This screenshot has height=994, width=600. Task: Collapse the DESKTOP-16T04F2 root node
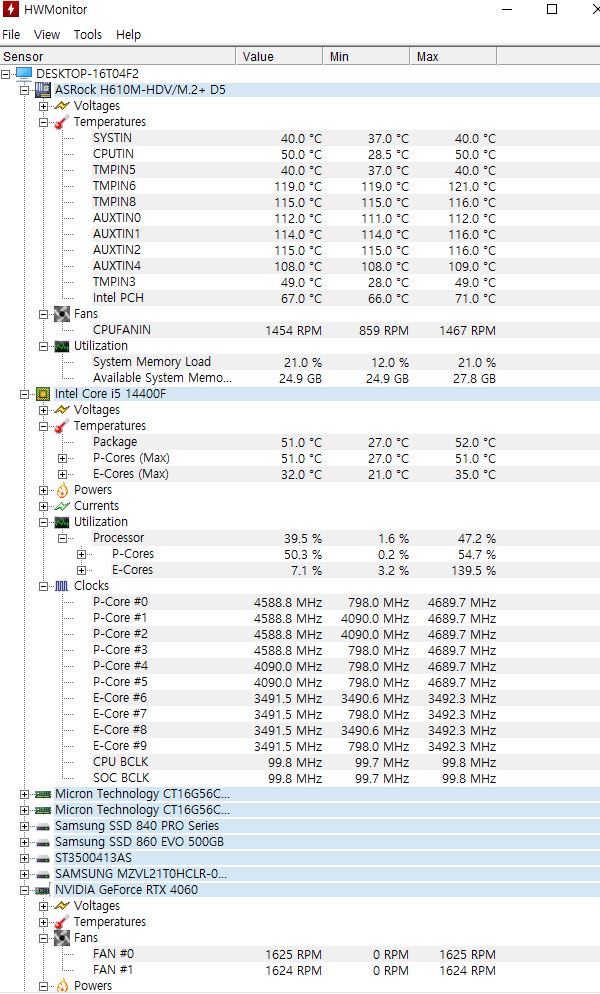[6, 74]
